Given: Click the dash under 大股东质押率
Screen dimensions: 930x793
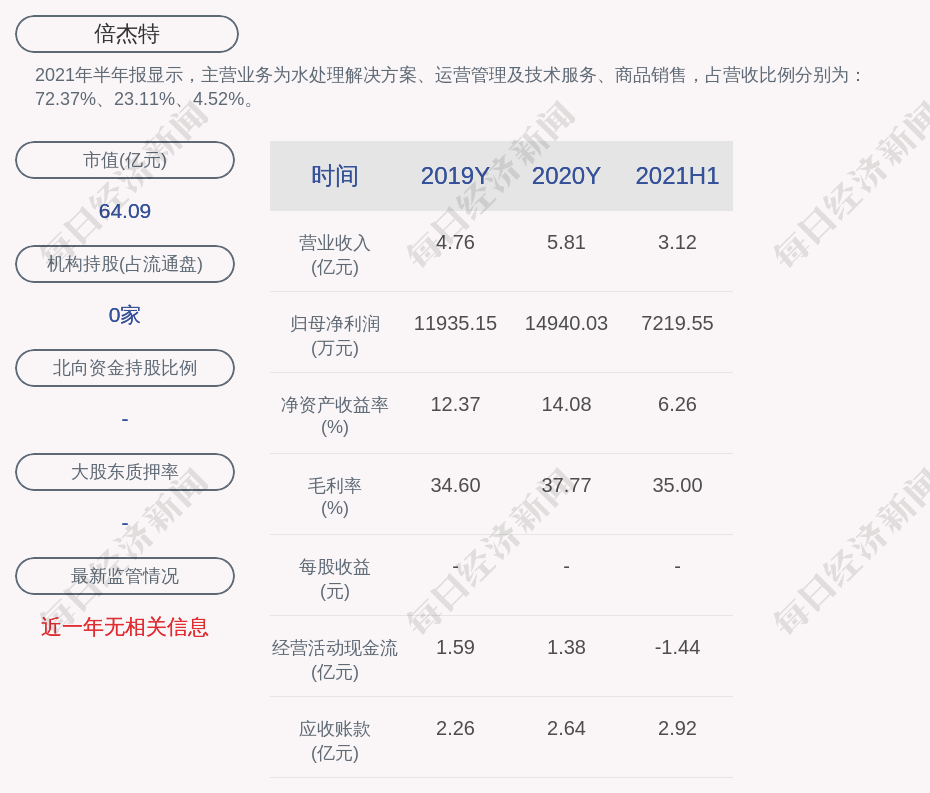Looking at the screenshot, I should (125, 523).
